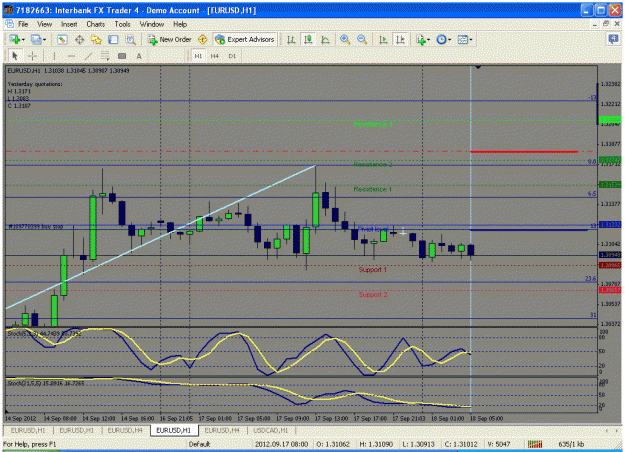The height and width of the screenshot is (452, 625).
Task: Toggle Expert Advisors on or off
Action: (x=245, y=39)
